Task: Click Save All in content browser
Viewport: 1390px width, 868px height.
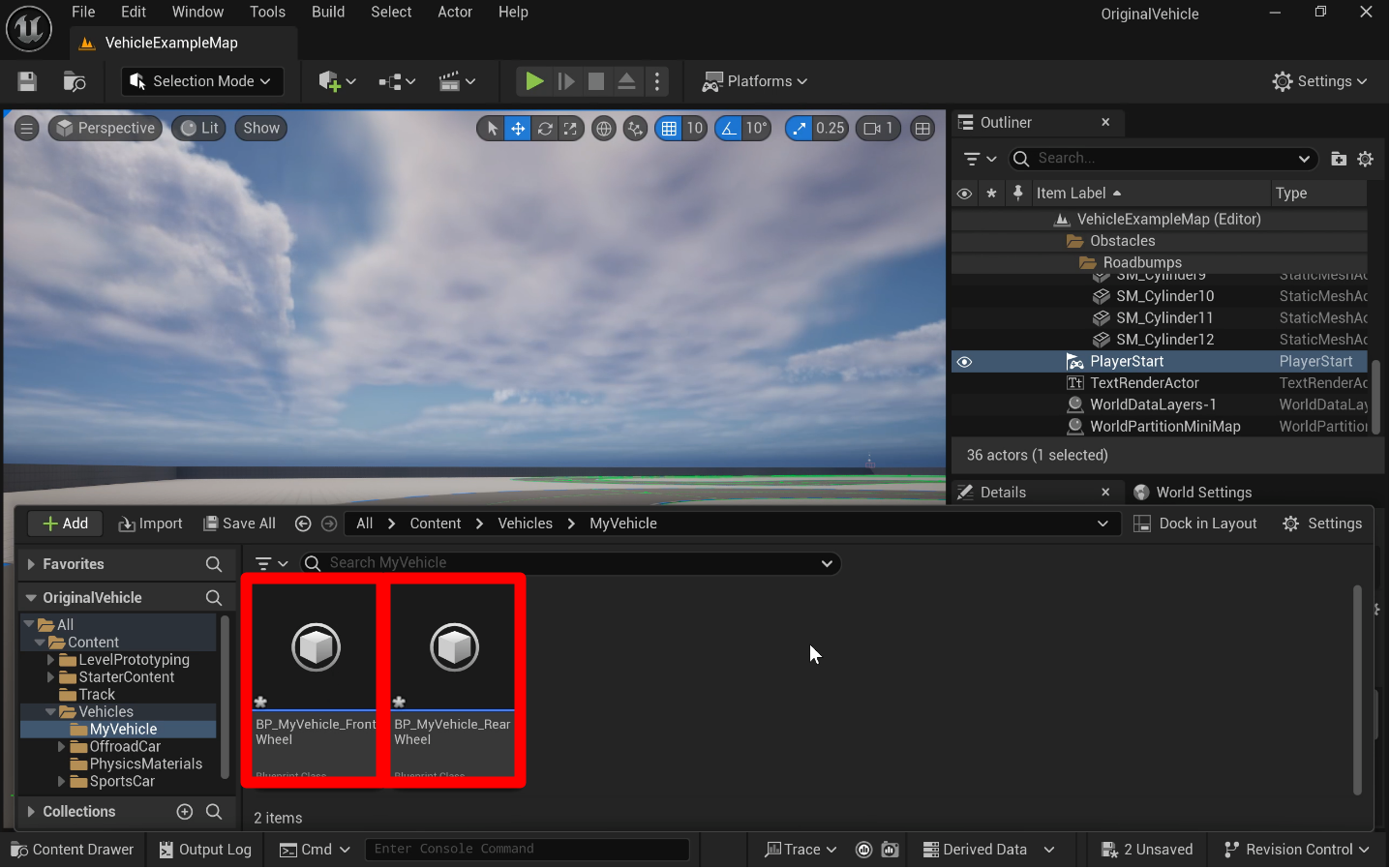Action: [239, 524]
